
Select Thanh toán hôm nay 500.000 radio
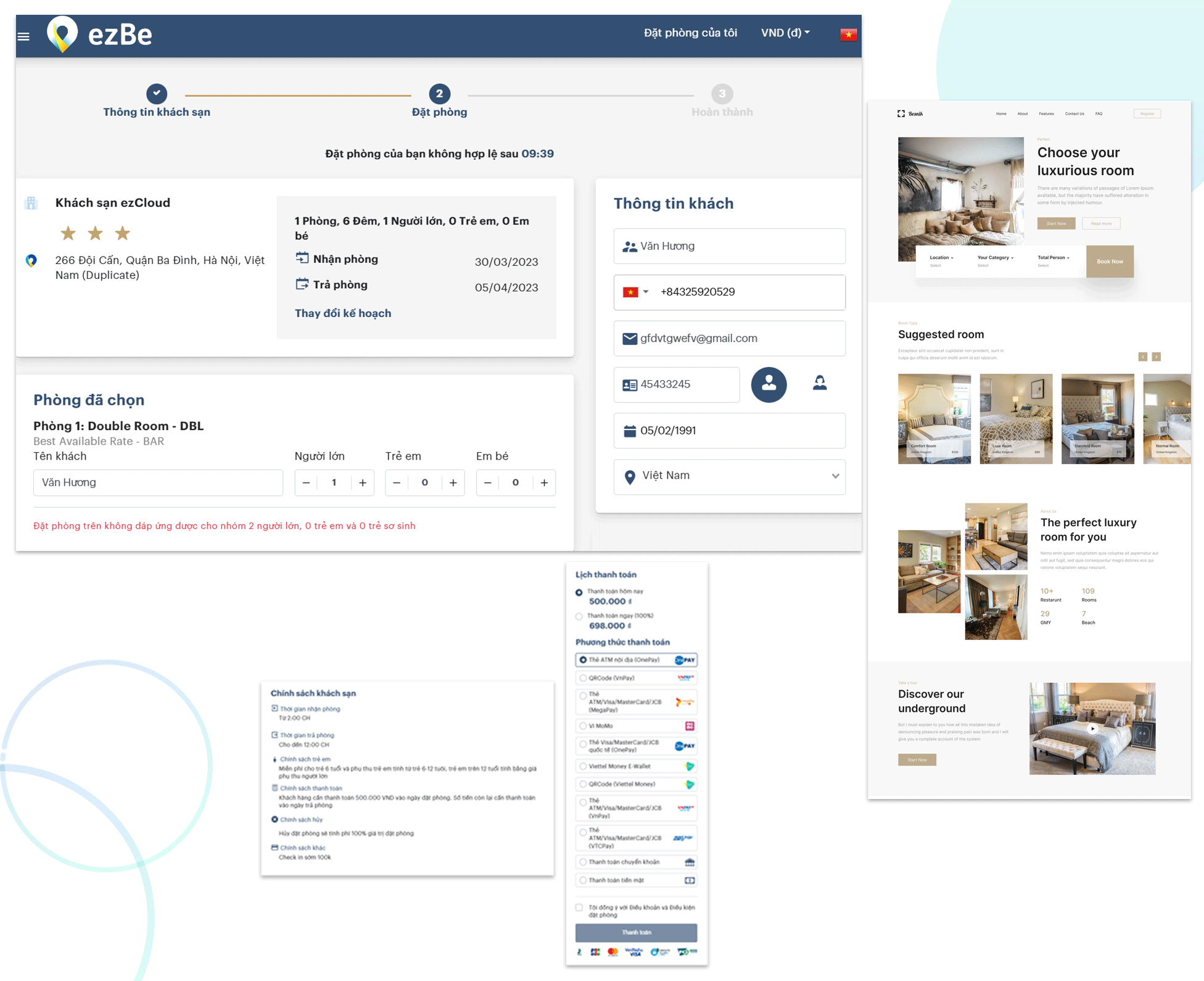tap(579, 592)
